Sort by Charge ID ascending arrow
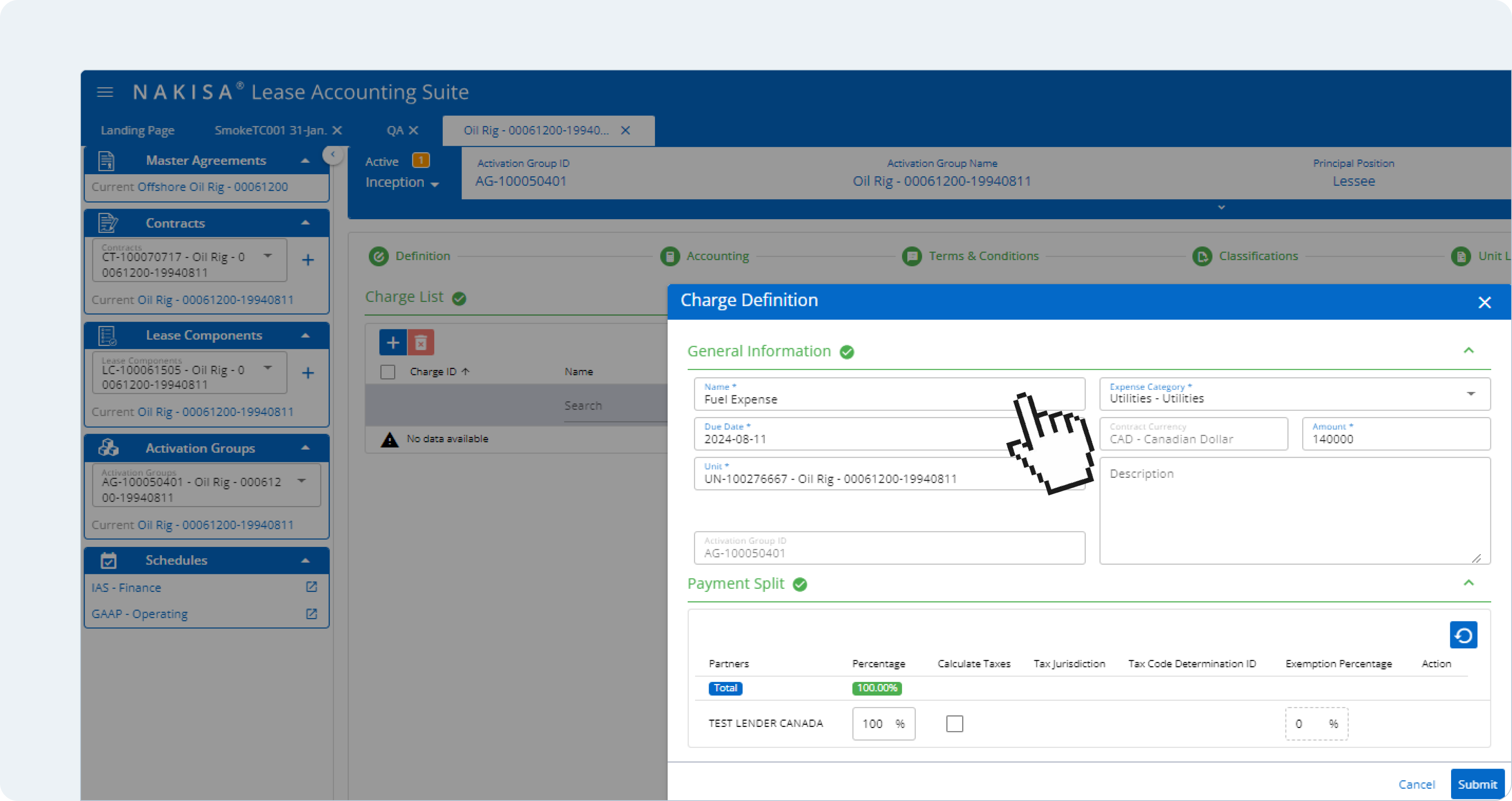The height and width of the screenshot is (801, 1512). [465, 372]
